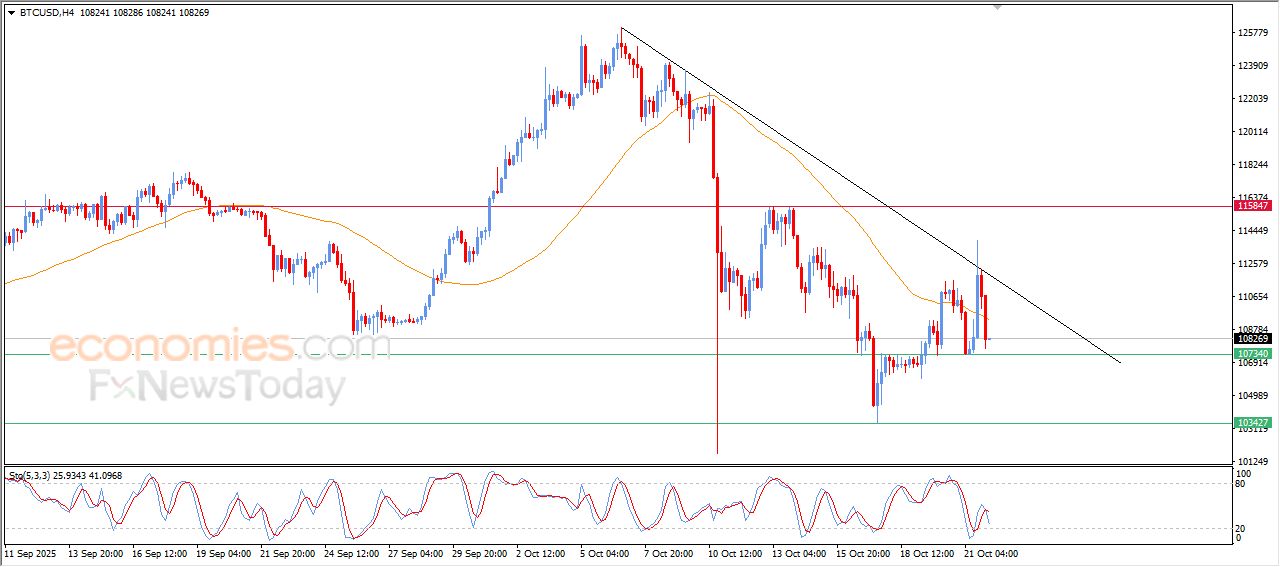Click the lower end of black trendline
Viewport: 1280px width, 567px height.
[x=1119, y=361]
